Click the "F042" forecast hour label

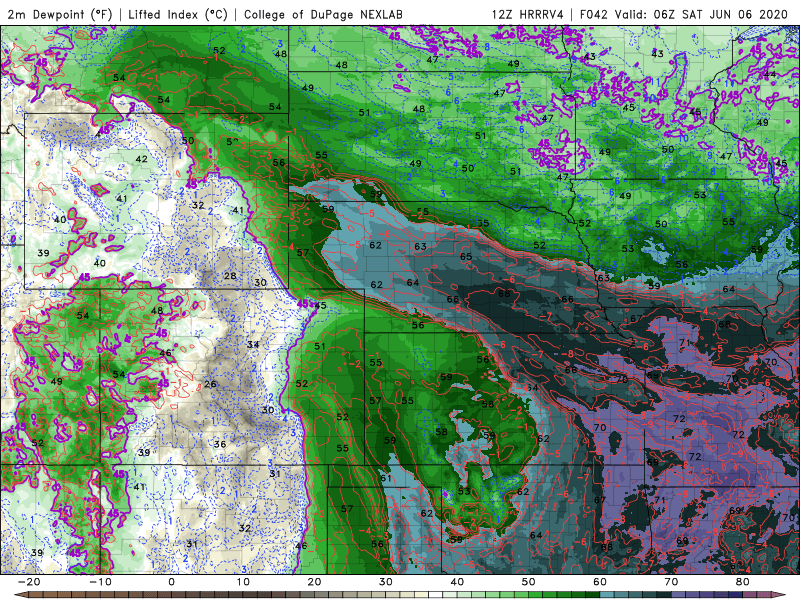pyautogui.click(x=594, y=14)
